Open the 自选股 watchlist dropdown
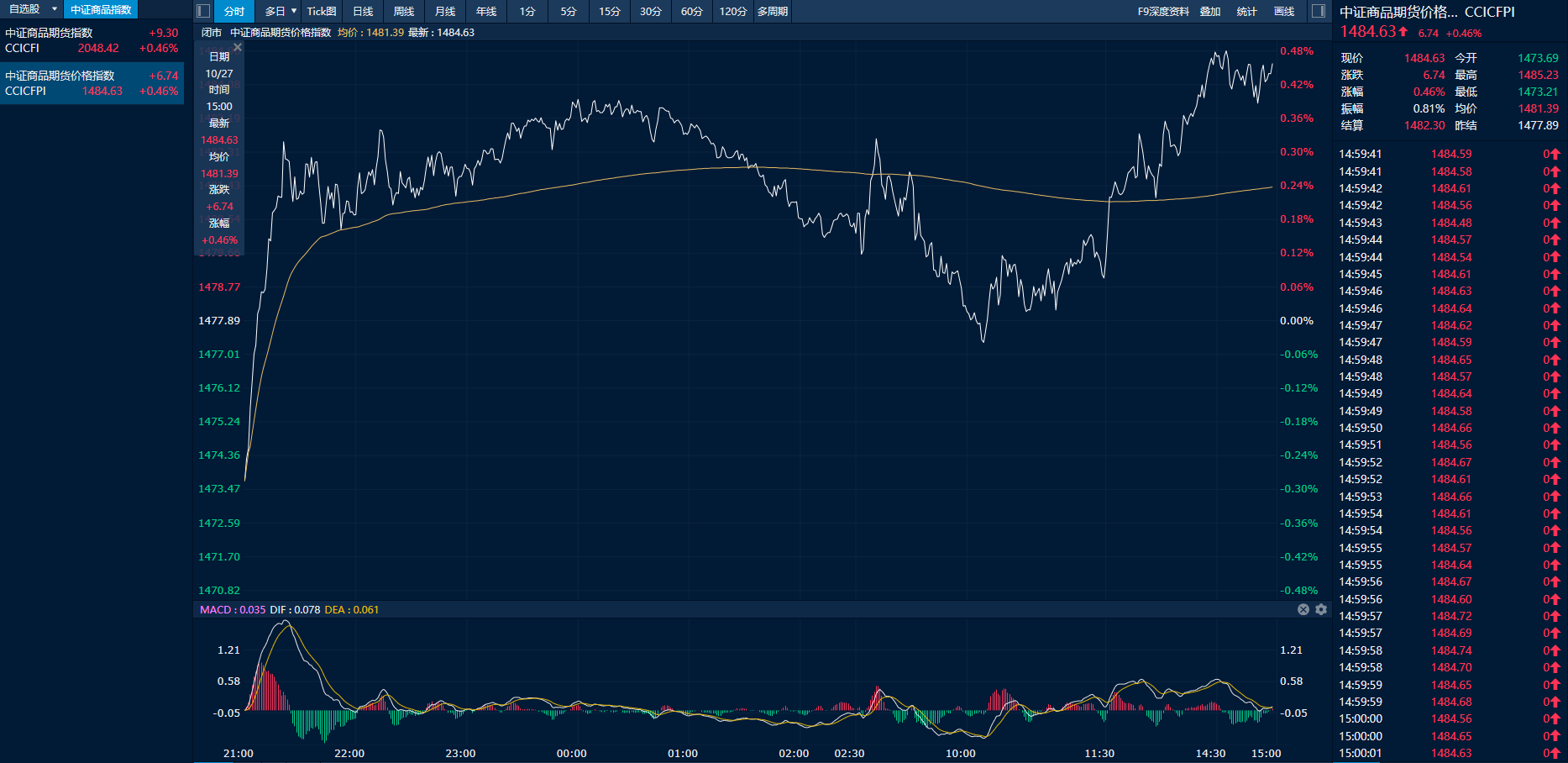This screenshot has width=1568, height=763. [x=55, y=9]
